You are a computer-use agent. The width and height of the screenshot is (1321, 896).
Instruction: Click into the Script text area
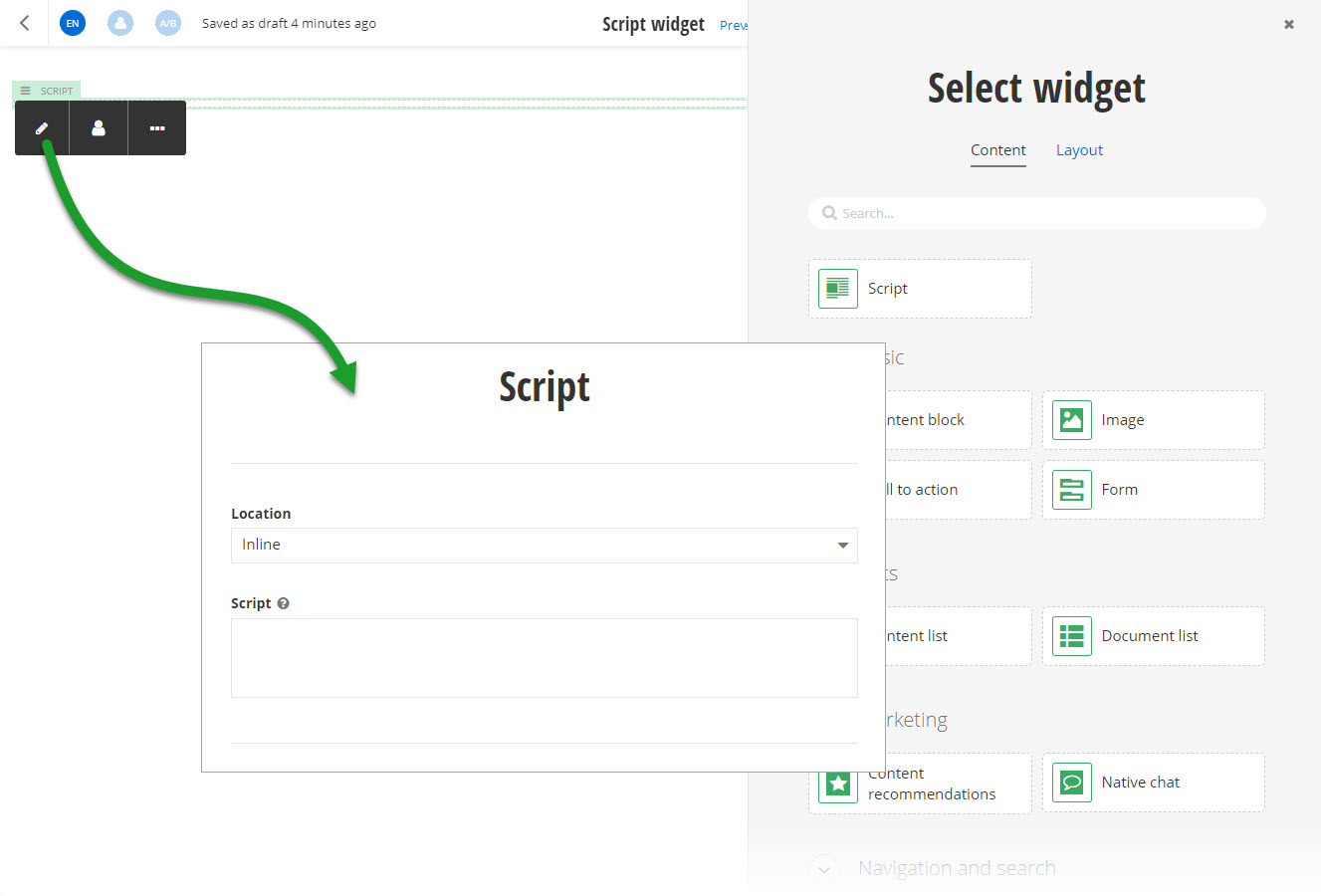pyautogui.click(x=545, y=658)
